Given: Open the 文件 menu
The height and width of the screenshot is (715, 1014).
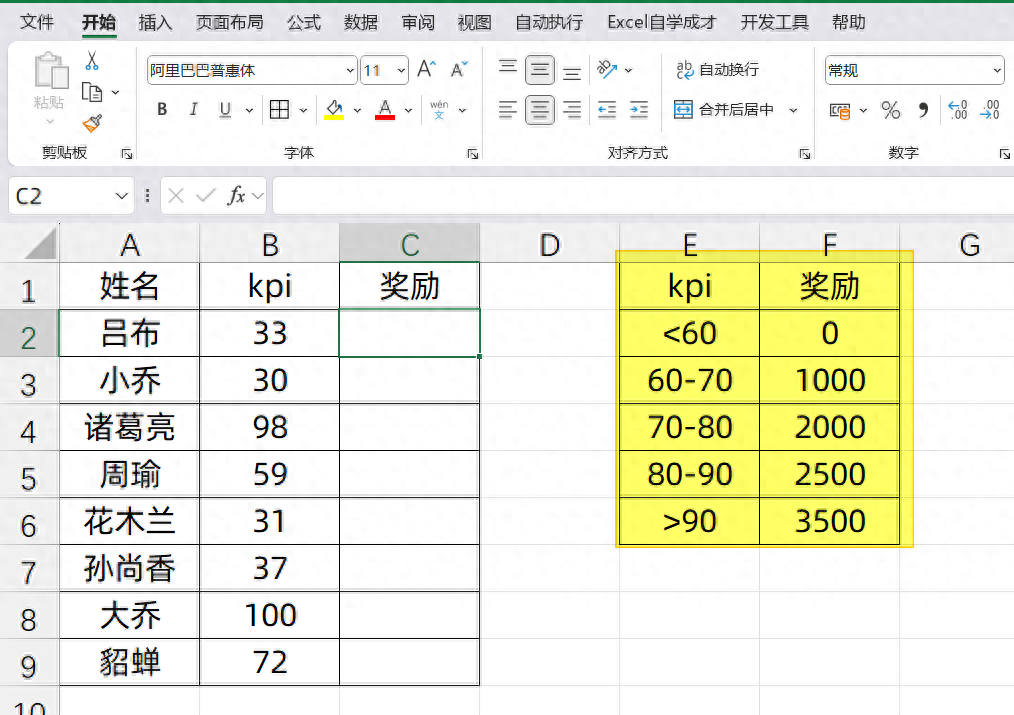Looking at the screenshot, I should [36, 22].
